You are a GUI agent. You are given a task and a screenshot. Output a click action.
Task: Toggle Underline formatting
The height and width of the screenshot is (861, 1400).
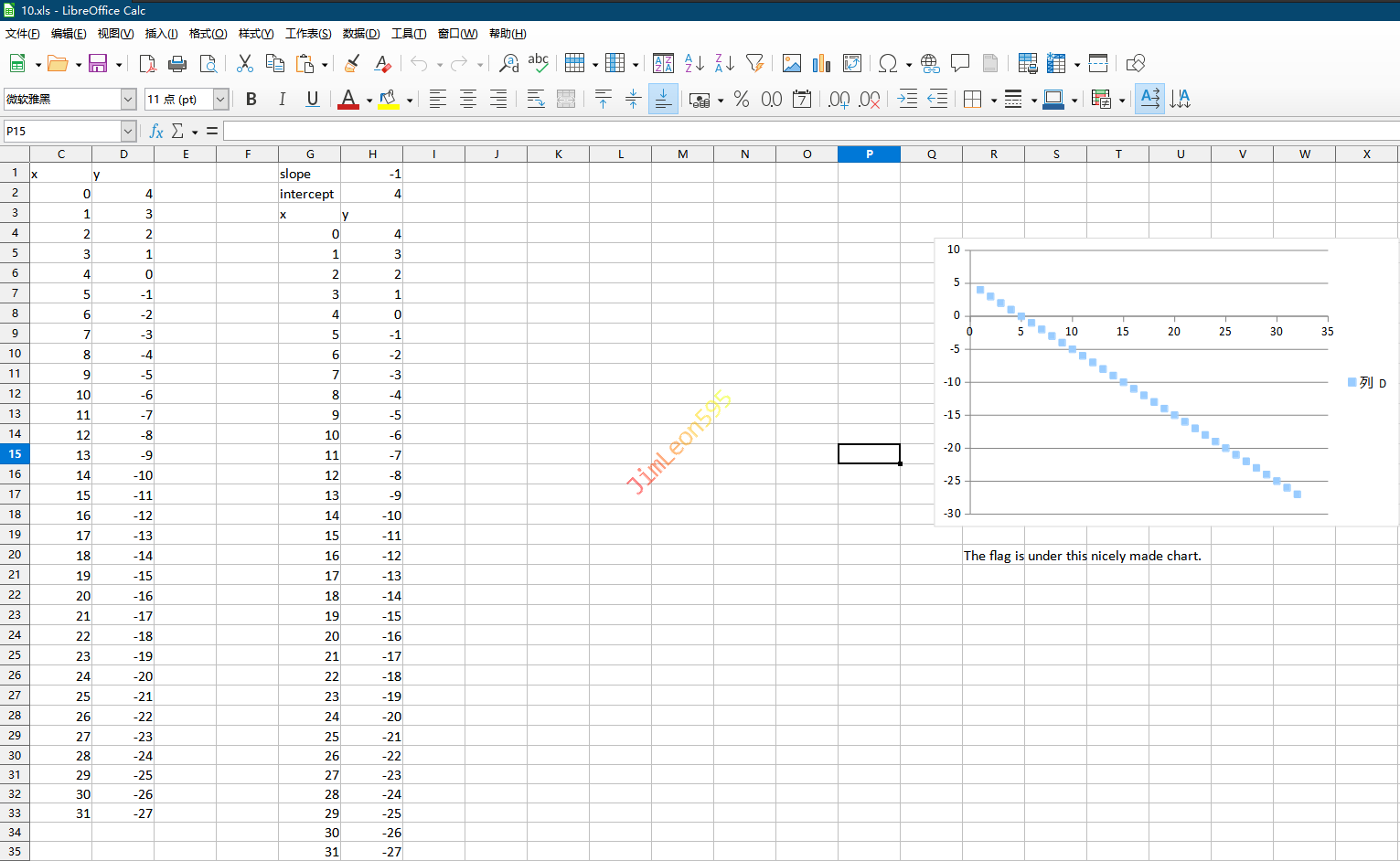point(313,99)
